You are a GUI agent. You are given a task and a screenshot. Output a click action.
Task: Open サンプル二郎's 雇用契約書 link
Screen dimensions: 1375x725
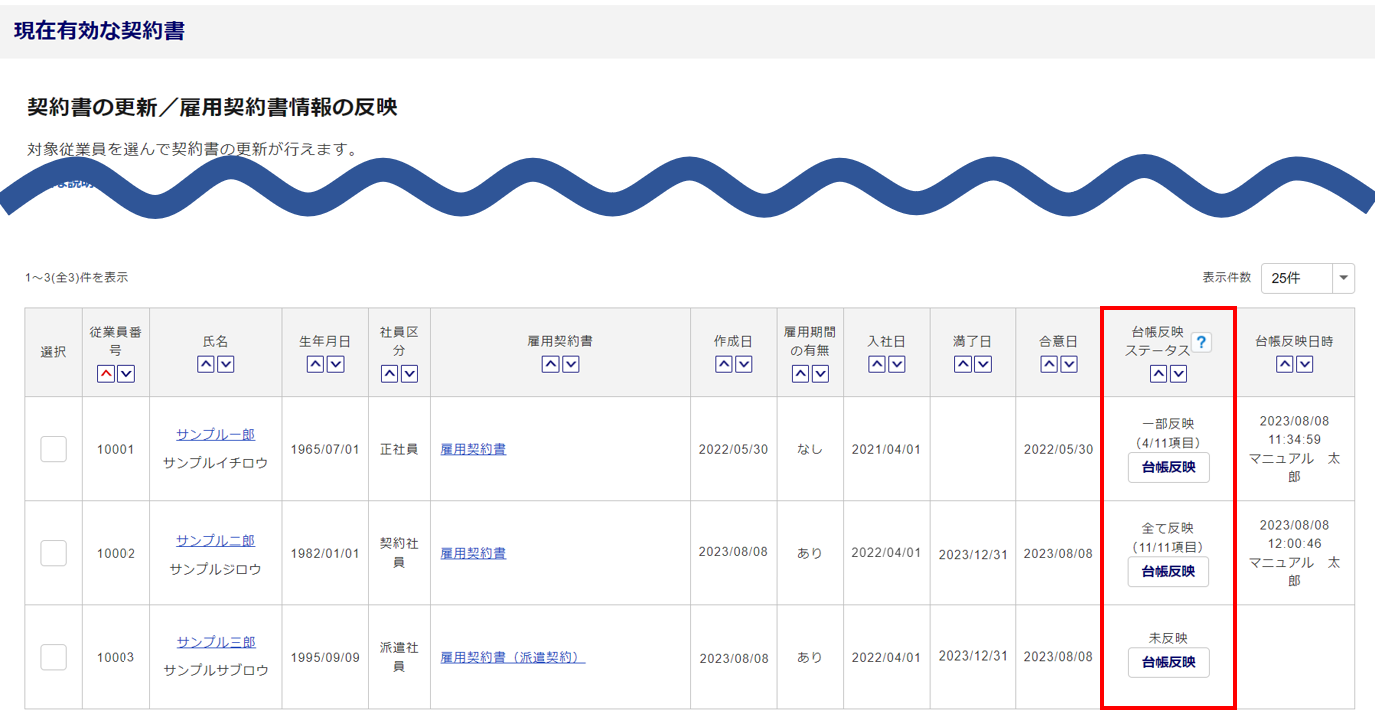coord(473,553)
